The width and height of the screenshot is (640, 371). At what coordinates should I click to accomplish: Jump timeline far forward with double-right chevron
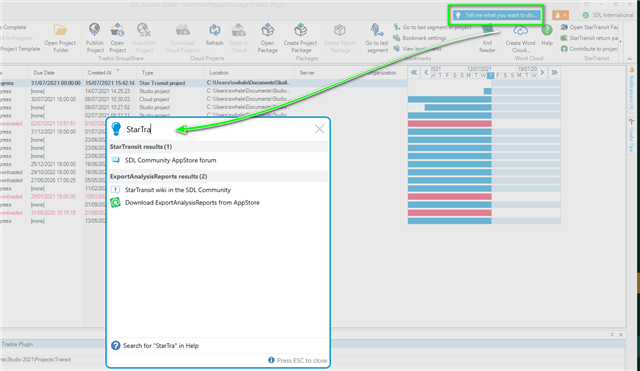pos(554,72)
